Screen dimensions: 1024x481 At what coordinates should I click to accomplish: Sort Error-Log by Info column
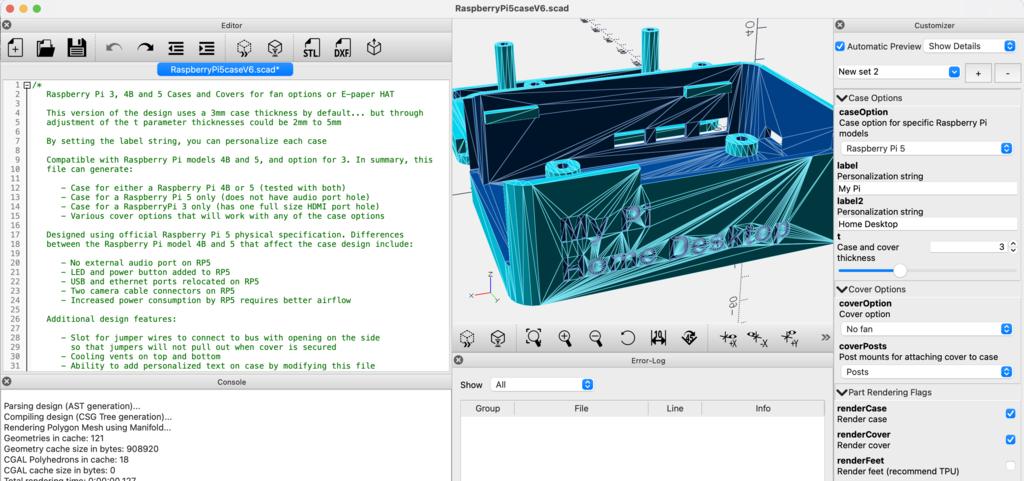point(763,409)
